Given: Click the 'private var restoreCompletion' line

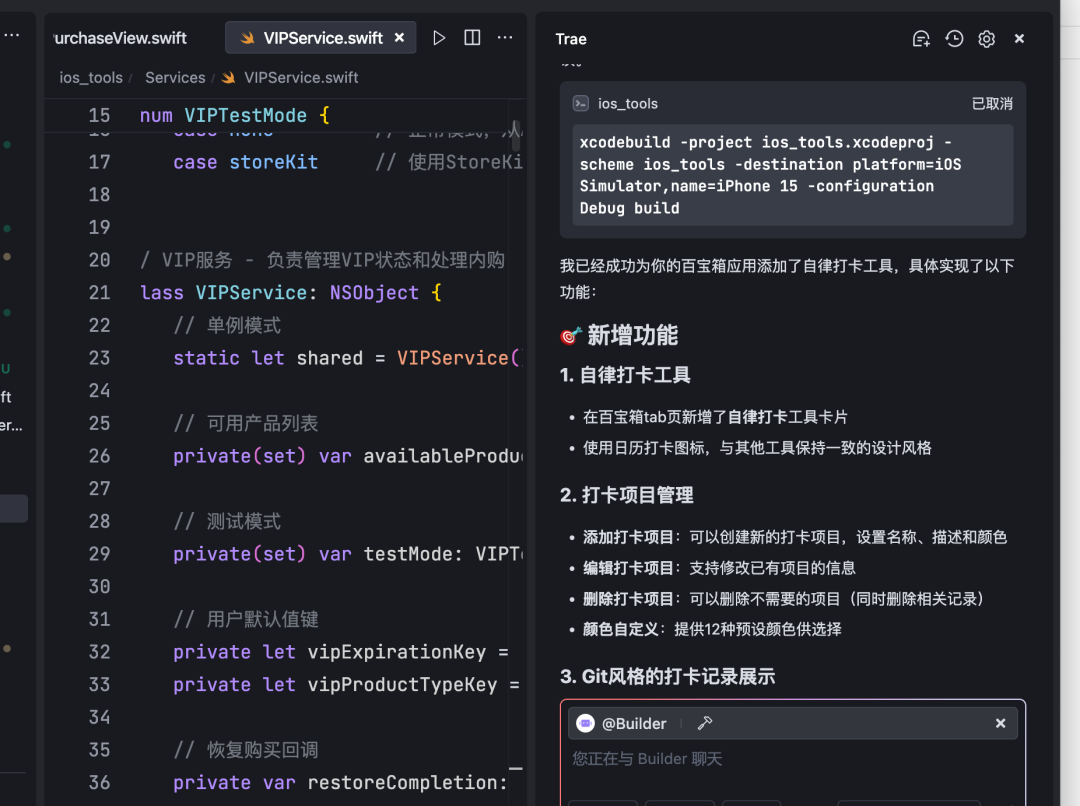Looking at the screenshot, I should [340, 783].
